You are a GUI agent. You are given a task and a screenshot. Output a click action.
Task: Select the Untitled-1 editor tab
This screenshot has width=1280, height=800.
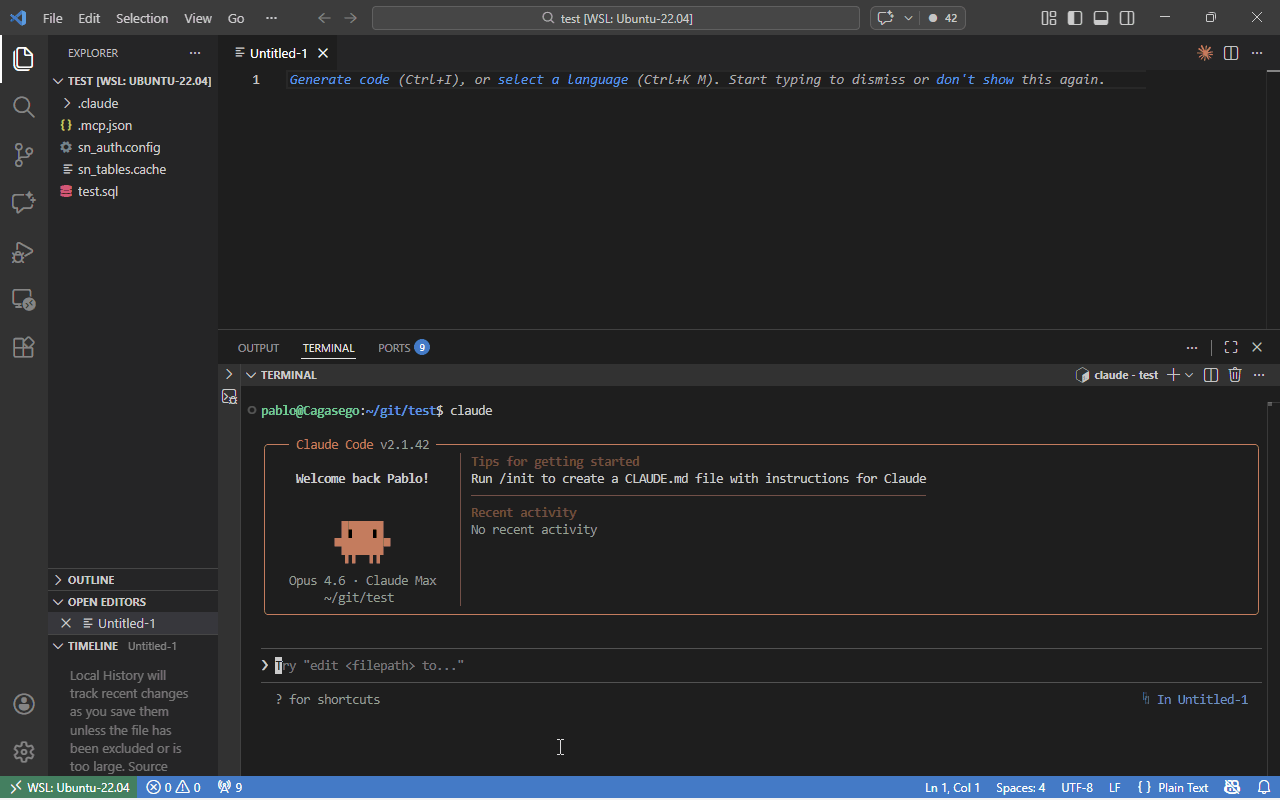click(279, 53)
